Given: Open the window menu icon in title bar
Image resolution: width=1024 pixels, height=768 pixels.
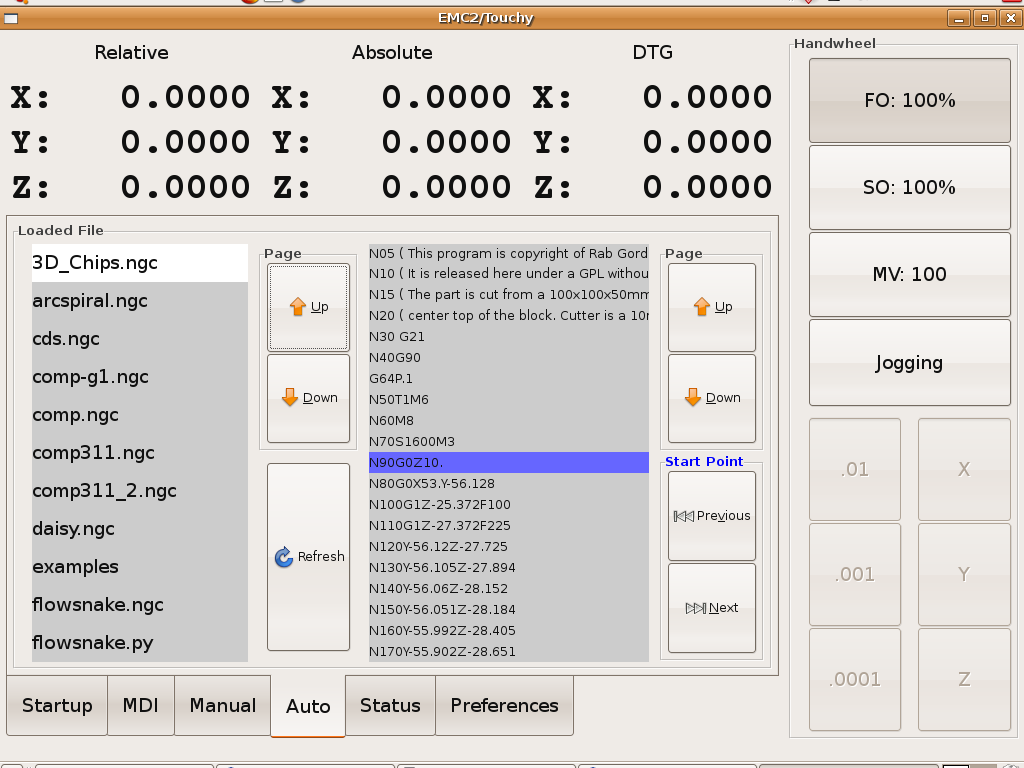Looking at the screenshot, I should coord(10,18).
